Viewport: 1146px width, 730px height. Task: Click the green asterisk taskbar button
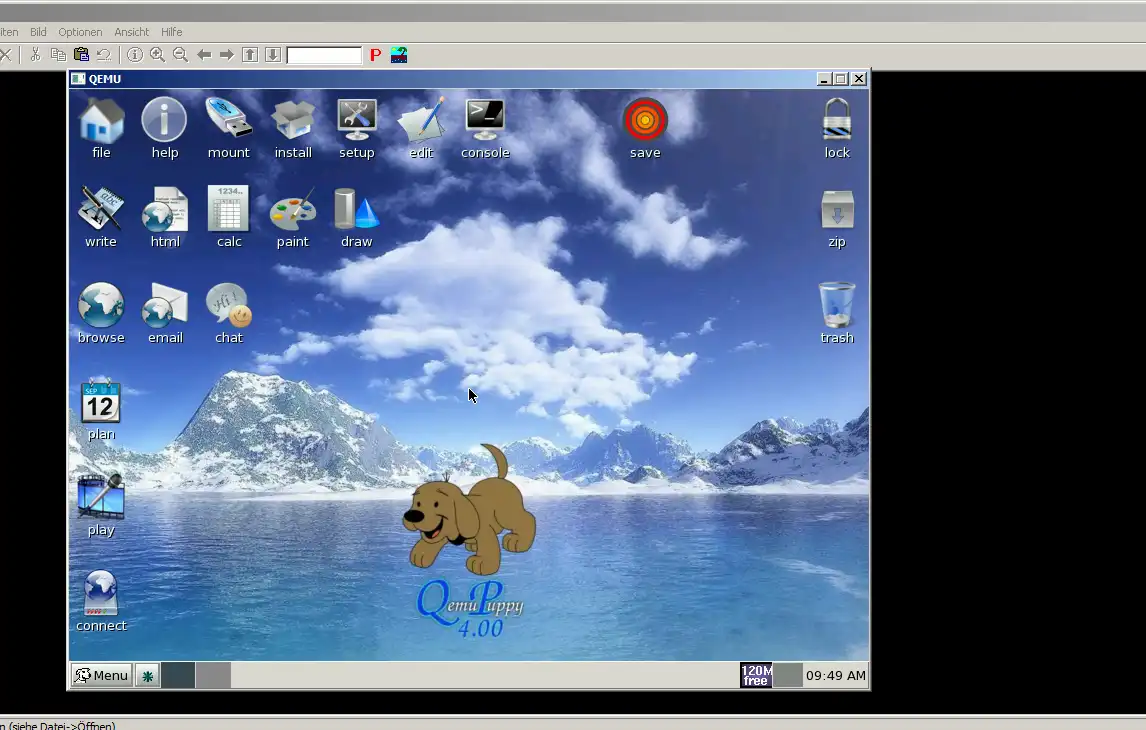[x=147, y=676]
